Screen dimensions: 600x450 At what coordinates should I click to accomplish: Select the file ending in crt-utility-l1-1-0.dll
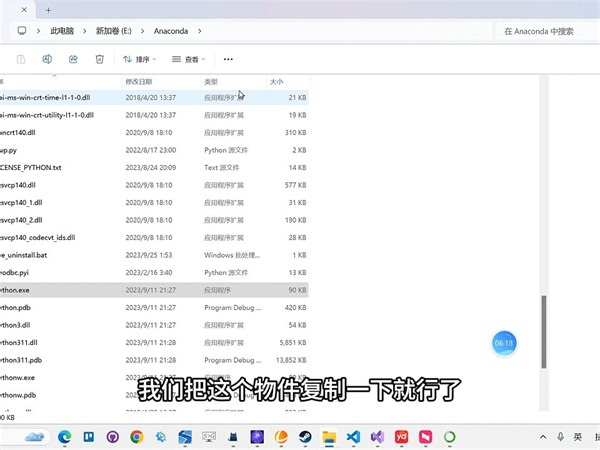click(154, 115)
